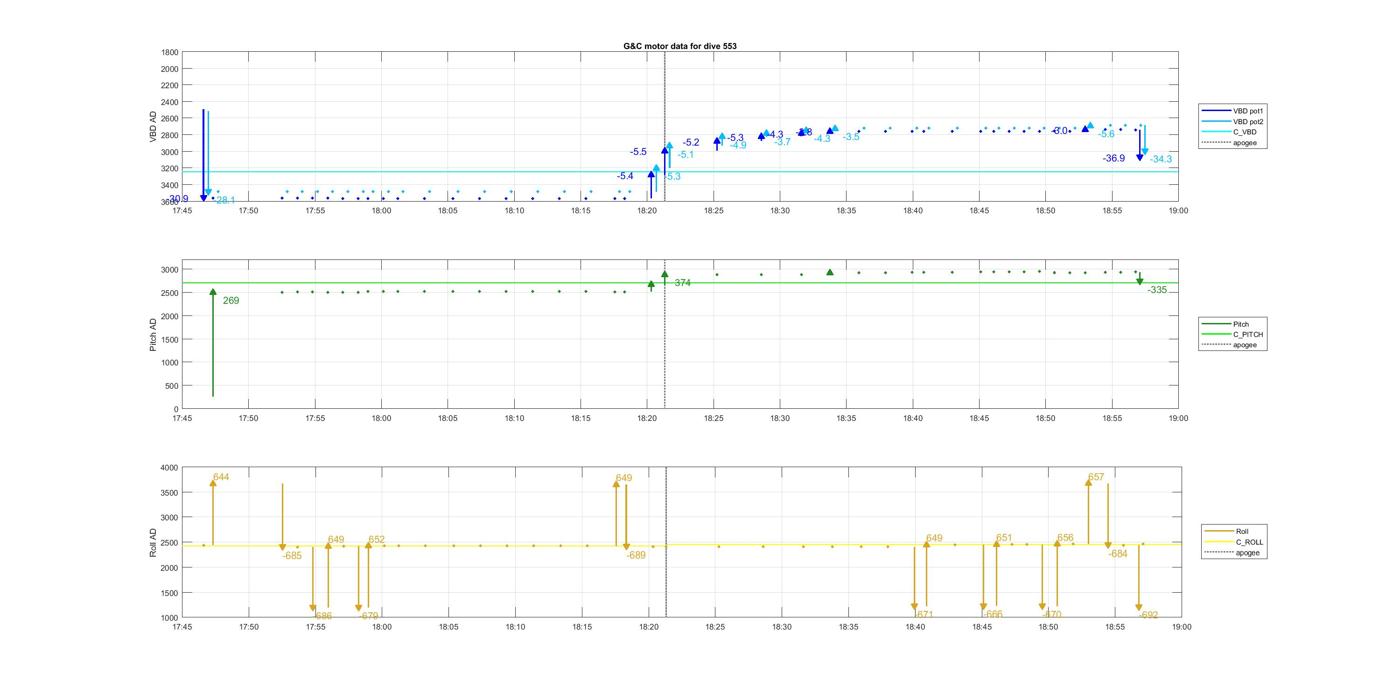Image resolution: width=1400 pixels, height=693 pixels.
Task: Click the '19:00' tick on the Roll x-axis
Action: coord(1181,627)
